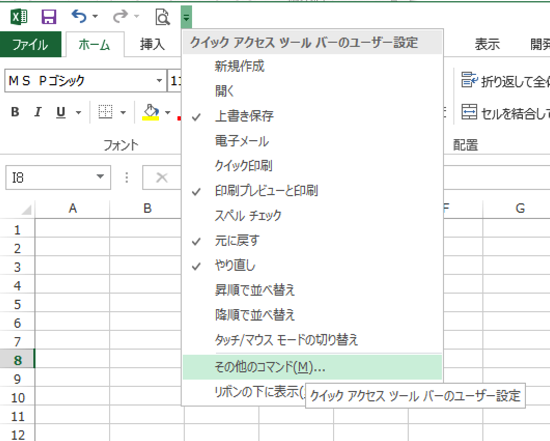The width and height of the screenshot is (550, 441).
Task: Select column B header
Action: [x=147, y=208]
